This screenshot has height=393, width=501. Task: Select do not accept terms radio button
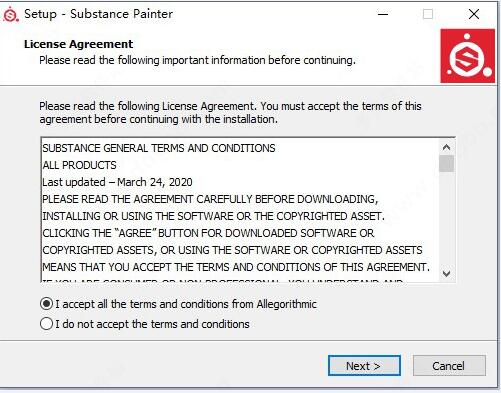(46, 324)
